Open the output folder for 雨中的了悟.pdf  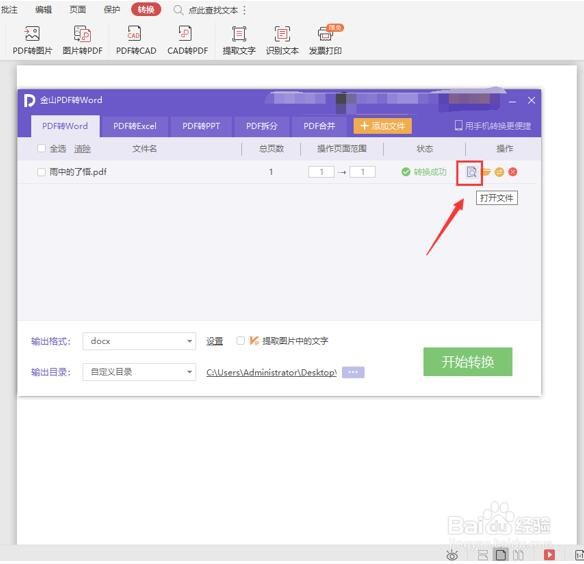[486, 172]
